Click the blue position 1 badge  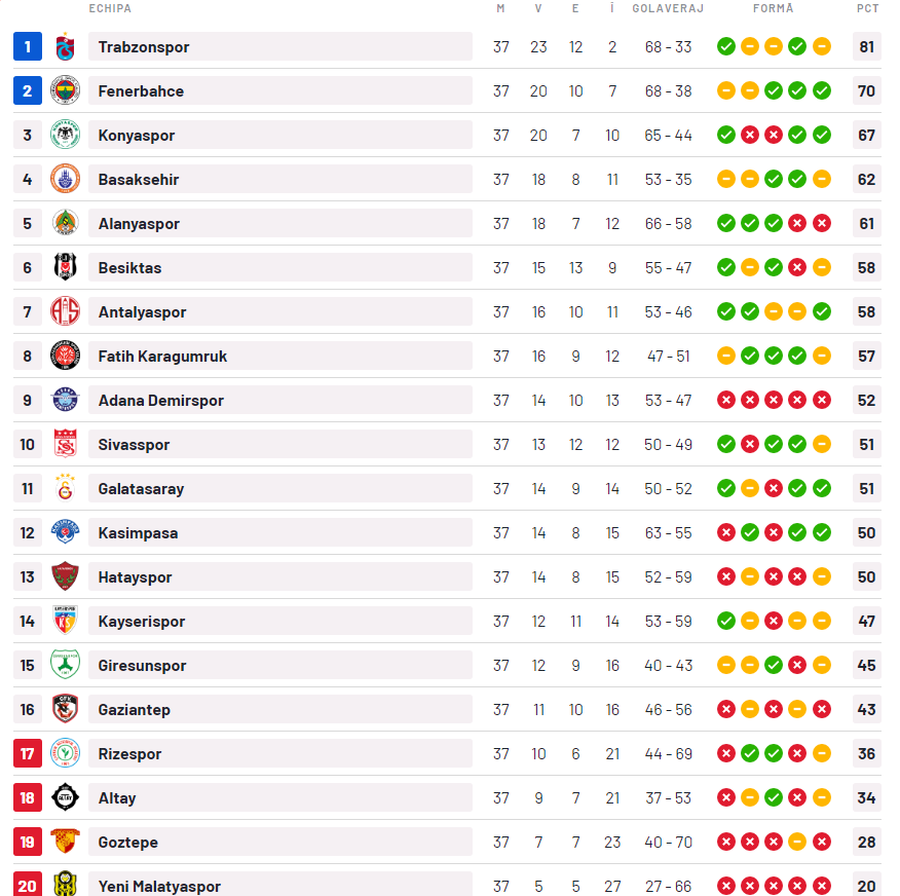(x=28, y=46)
